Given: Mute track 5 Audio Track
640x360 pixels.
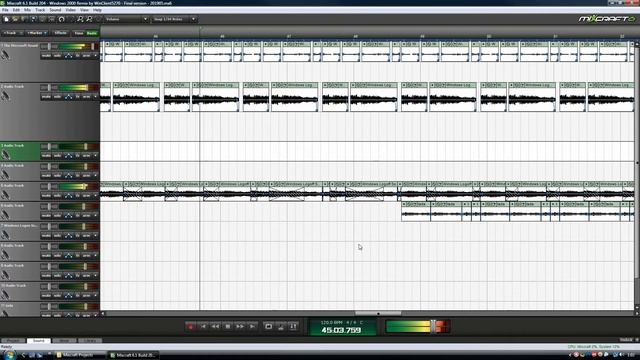Looking at the screenshot, I should [46, 196].
